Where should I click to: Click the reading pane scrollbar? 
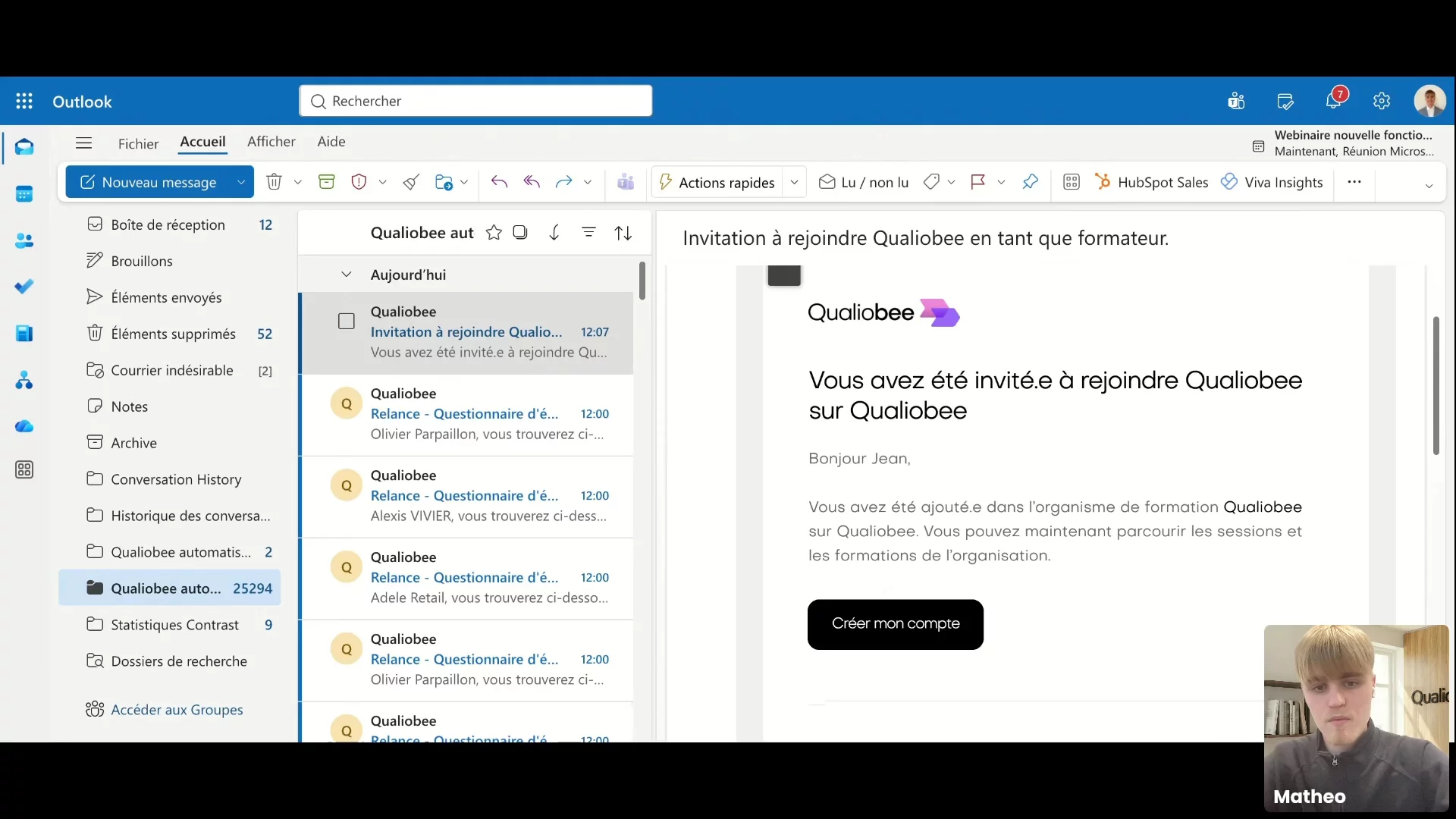coord(1436,386)
